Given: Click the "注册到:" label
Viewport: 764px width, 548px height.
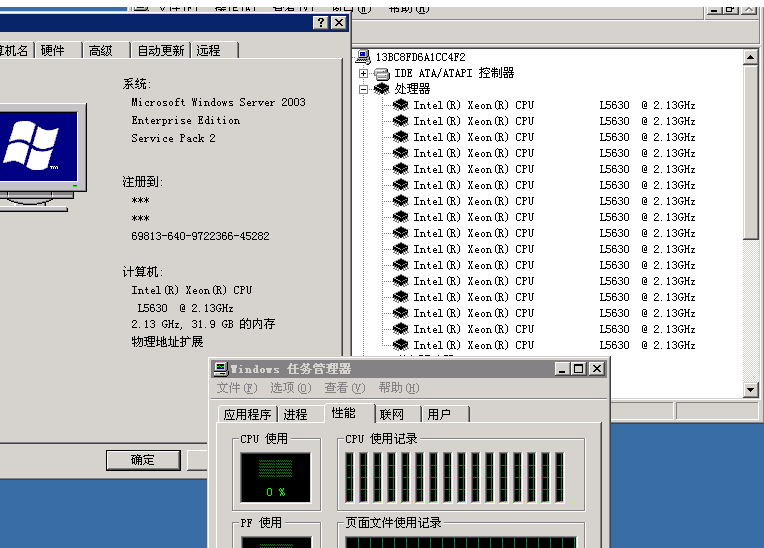Looking at the screenshot, I should pos(142,182).
